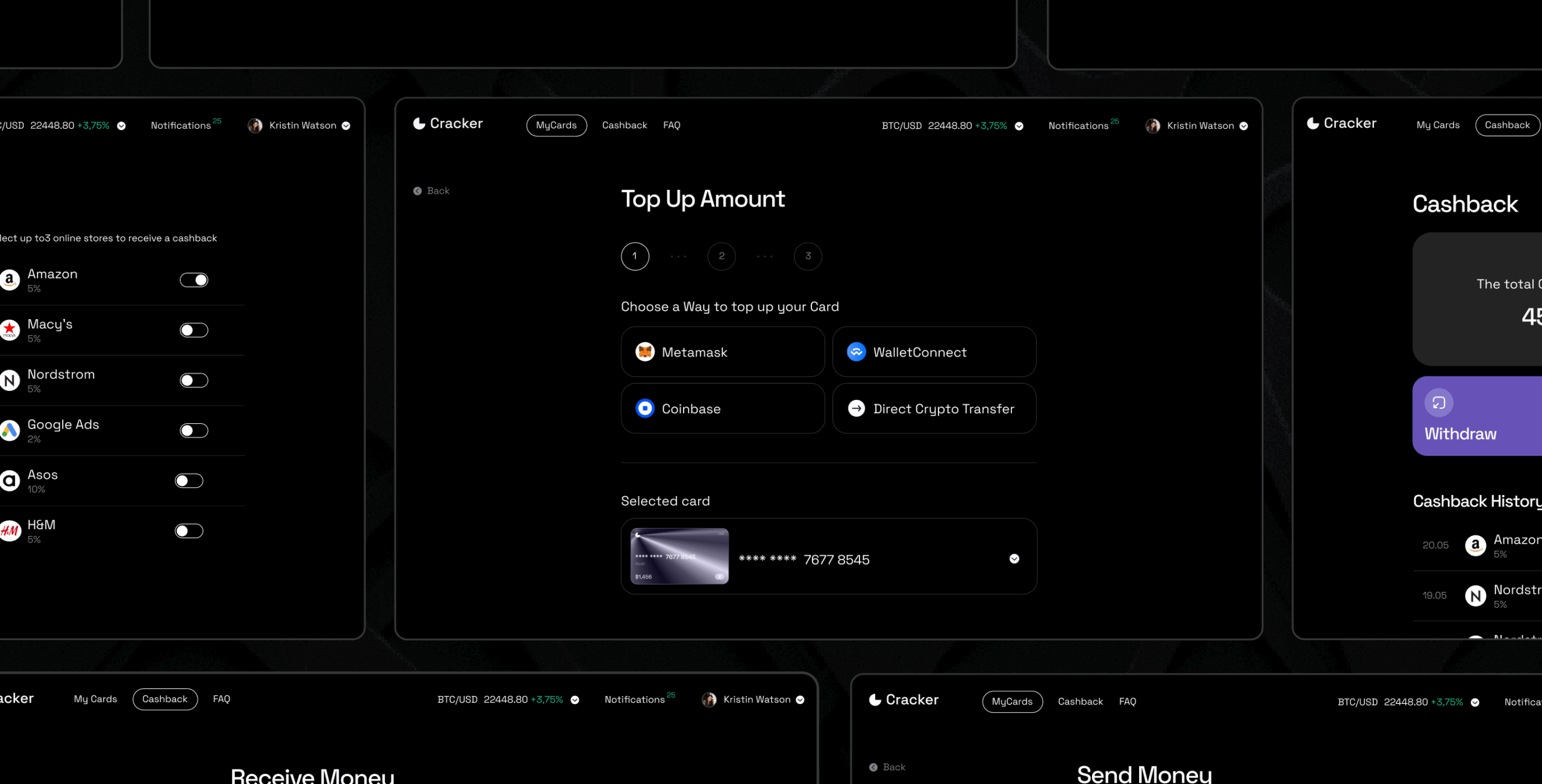
Task: Open BTC/USD dropdown in Send Money window
Action: (x=1475, y=702)
